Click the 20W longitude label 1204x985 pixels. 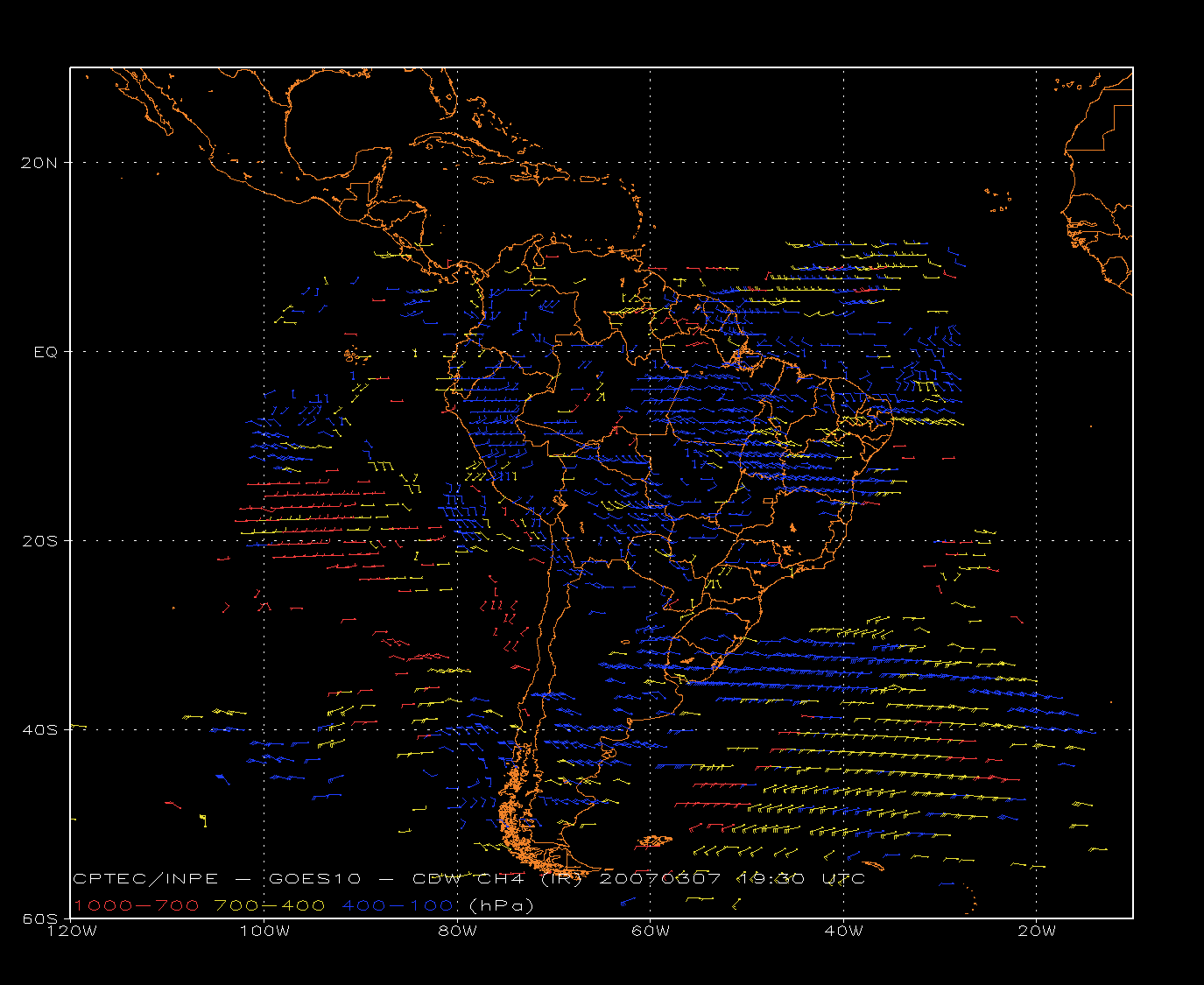point(1037,931)
